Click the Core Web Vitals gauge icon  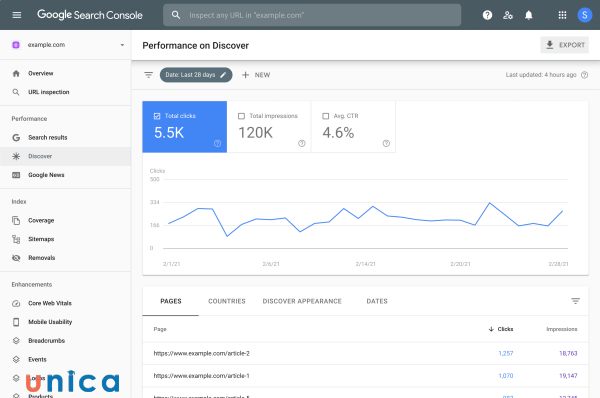16,303
